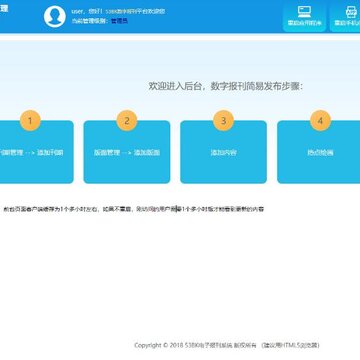The height and width of the screenshot is (360, 360).
Task: Click the Copyright © 2018 footer text
Action: click(x=227, y=345)
